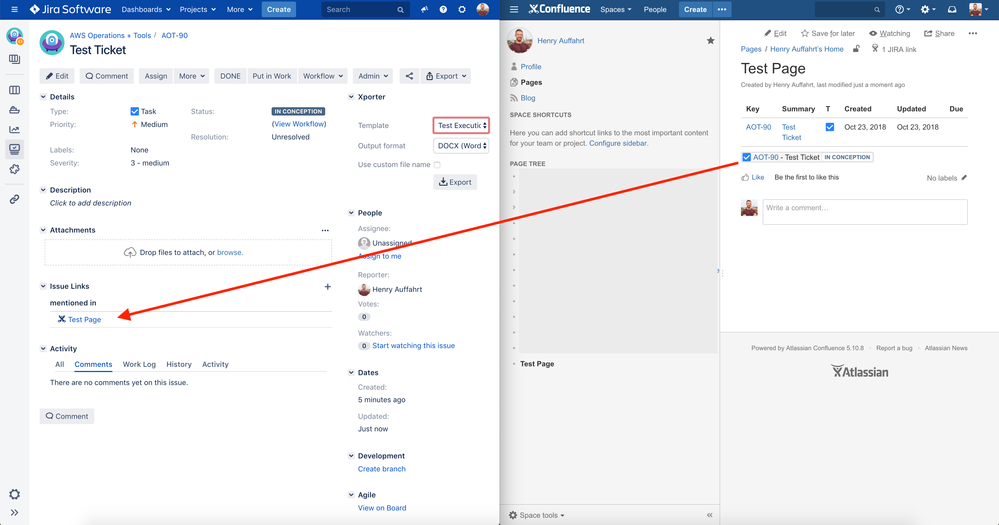This screenshot has width=999, height=525.
Task: Open Jira project settings gear at sidebar bottom
Action: pyautogui.click(x=15, y=494)
